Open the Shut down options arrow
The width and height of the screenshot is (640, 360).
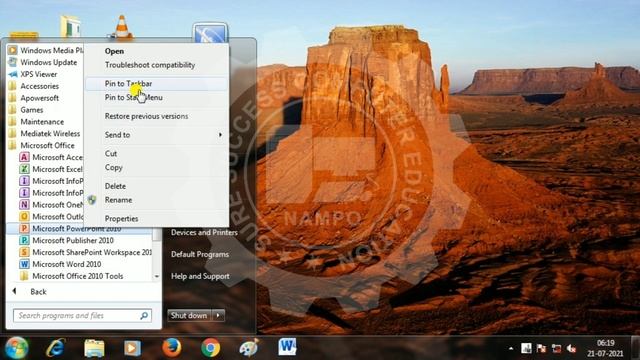coord(218,316)
